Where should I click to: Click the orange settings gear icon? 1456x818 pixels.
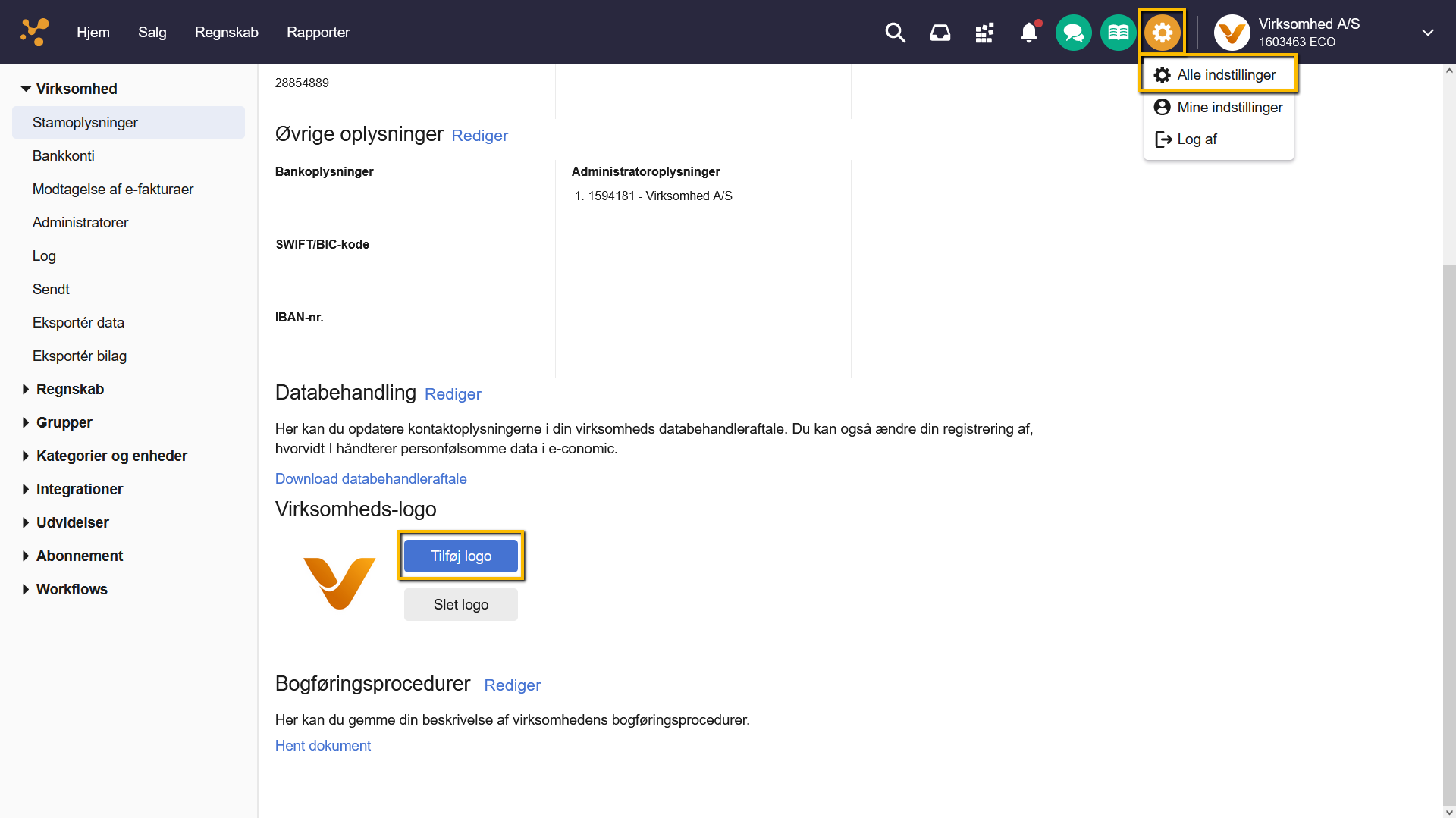[1162, 32]
